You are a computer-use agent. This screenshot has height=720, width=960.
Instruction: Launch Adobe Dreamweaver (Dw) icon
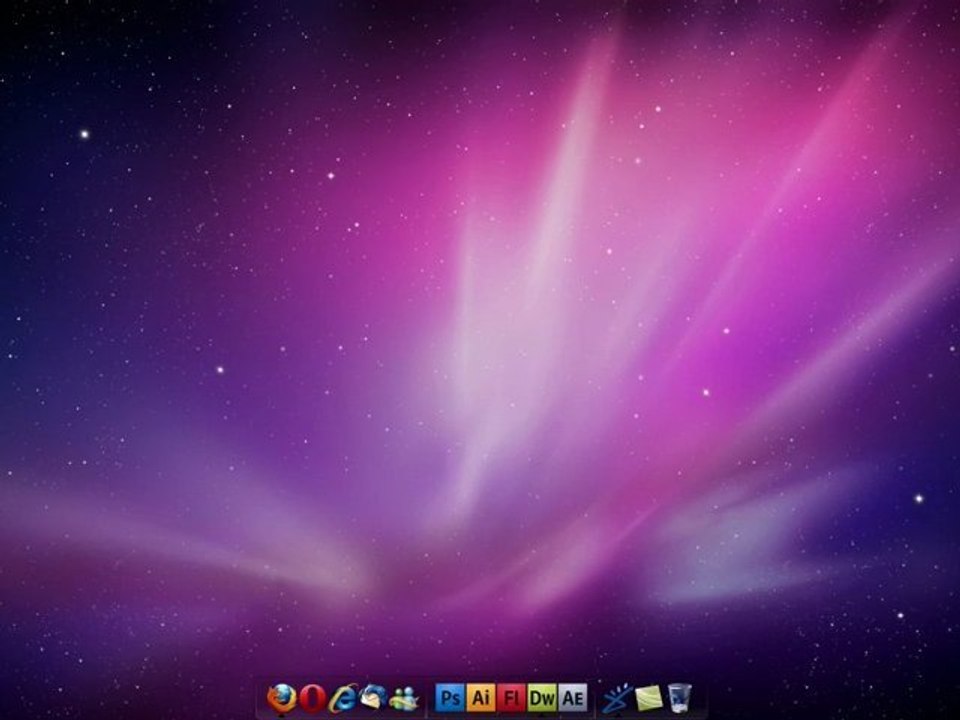click(x=542, y=697)
